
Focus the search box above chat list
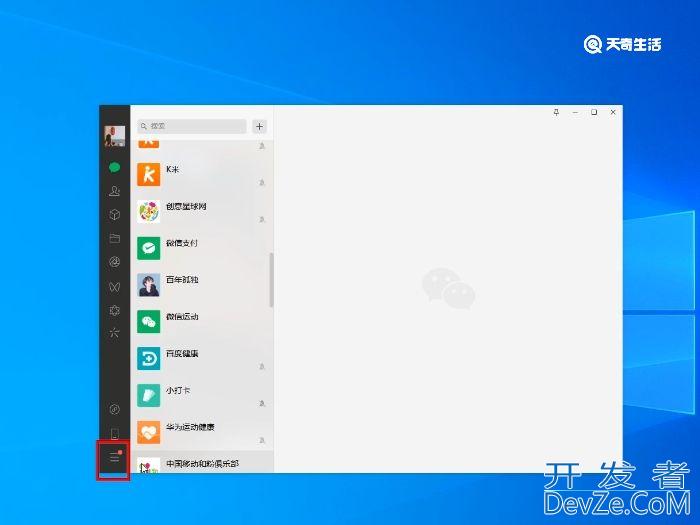192,126
